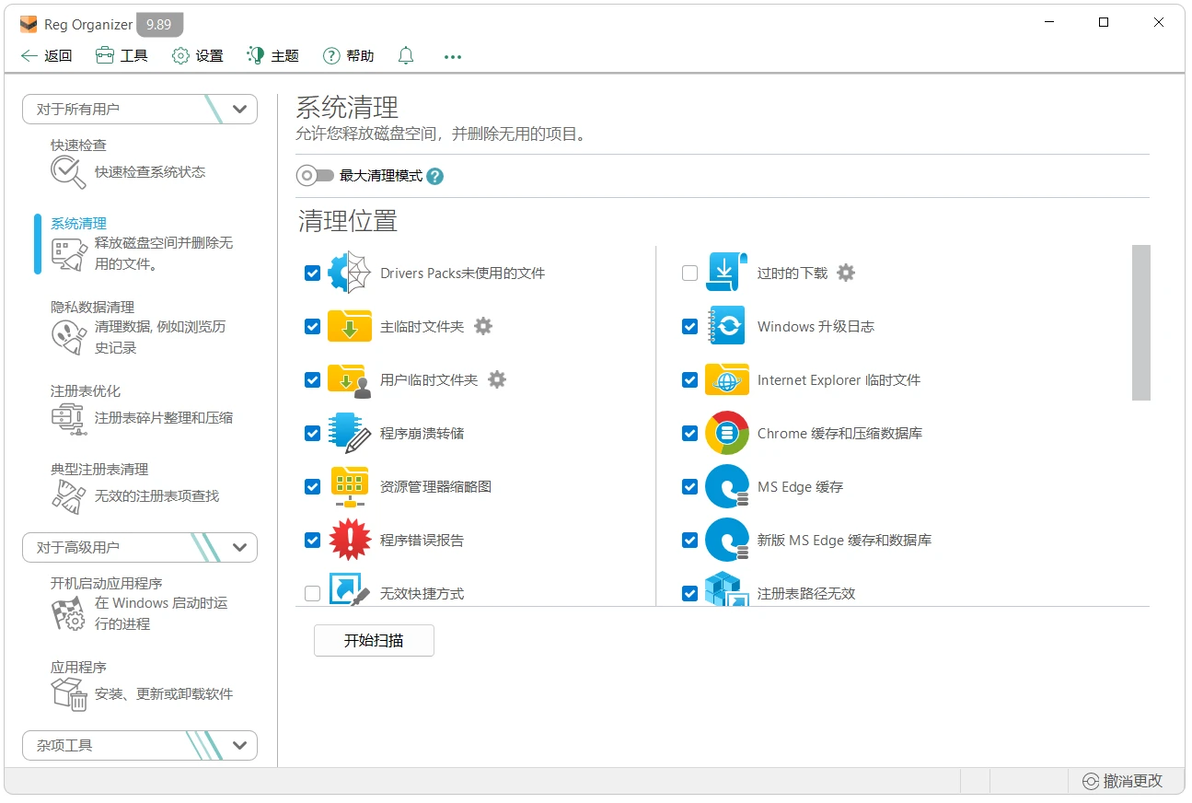Click the 9.89 version badge
Screen dimensions: 1192x803
tap(159, 24)
